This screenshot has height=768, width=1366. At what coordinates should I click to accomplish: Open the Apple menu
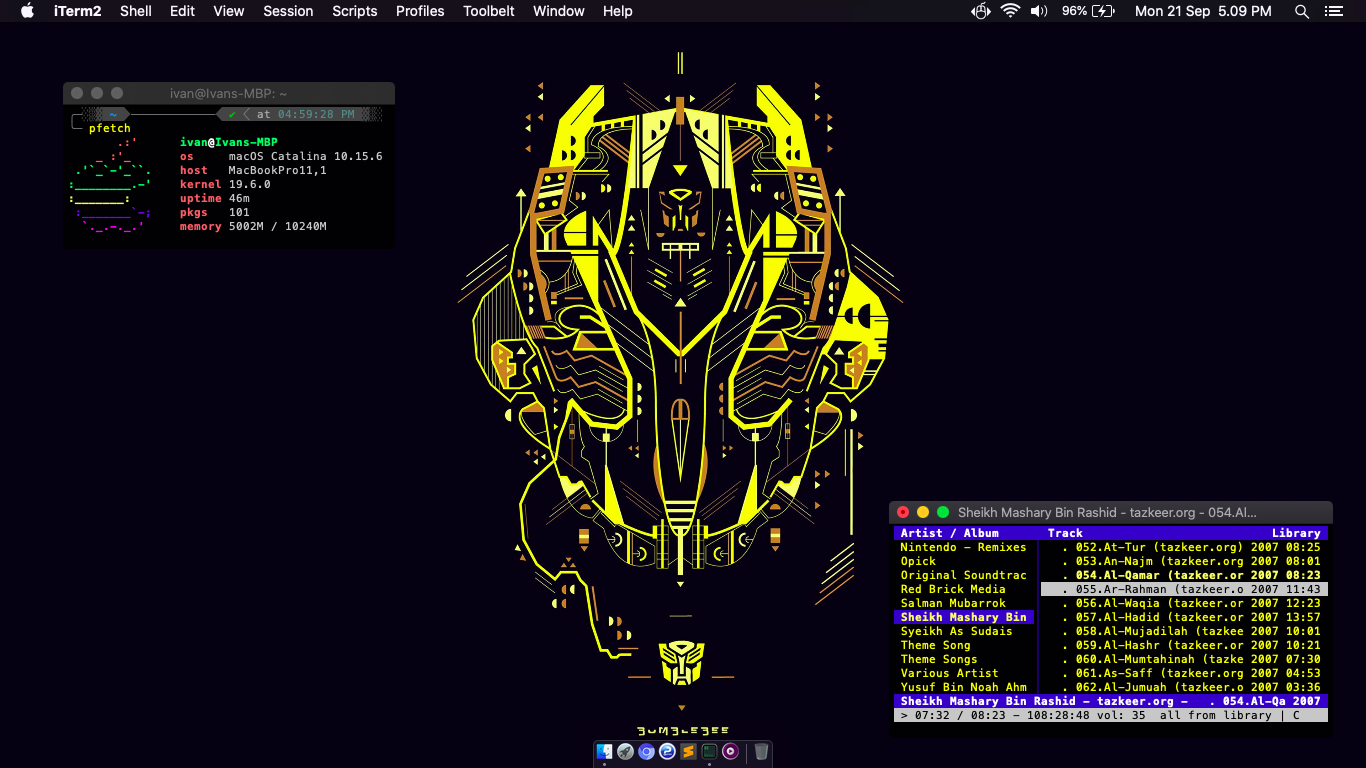(27, 11)
